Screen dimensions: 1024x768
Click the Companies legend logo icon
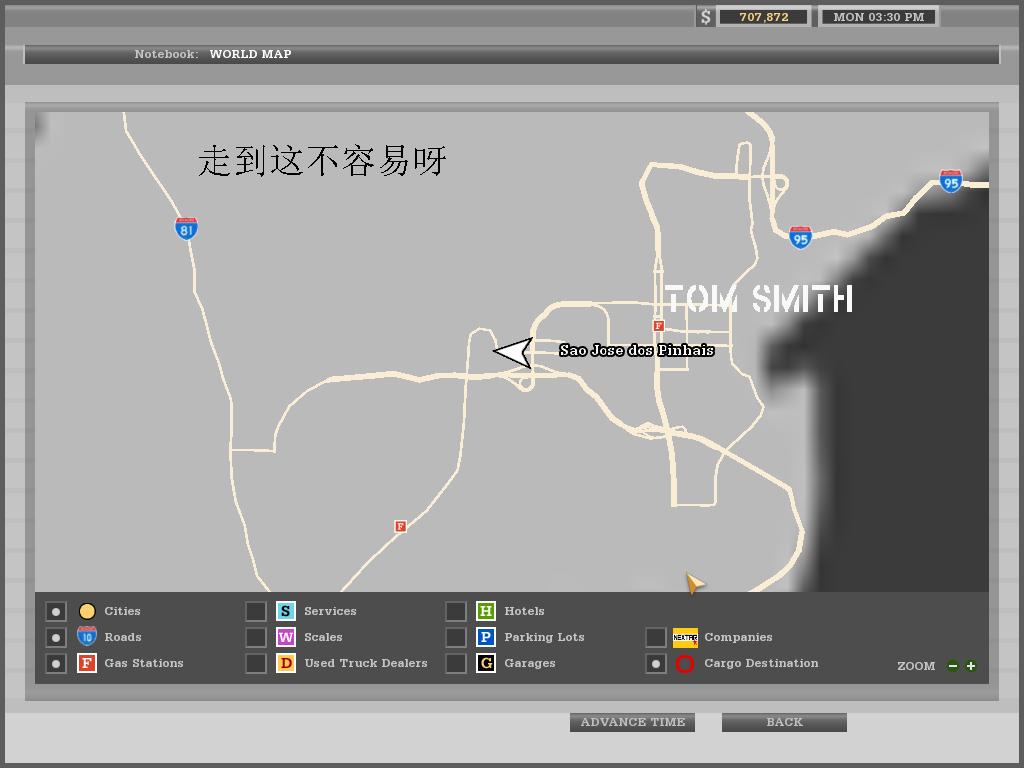[685, 638]
